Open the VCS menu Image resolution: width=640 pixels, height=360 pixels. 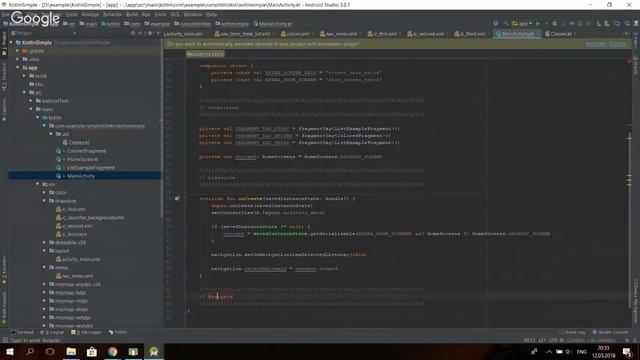(175, 14)
